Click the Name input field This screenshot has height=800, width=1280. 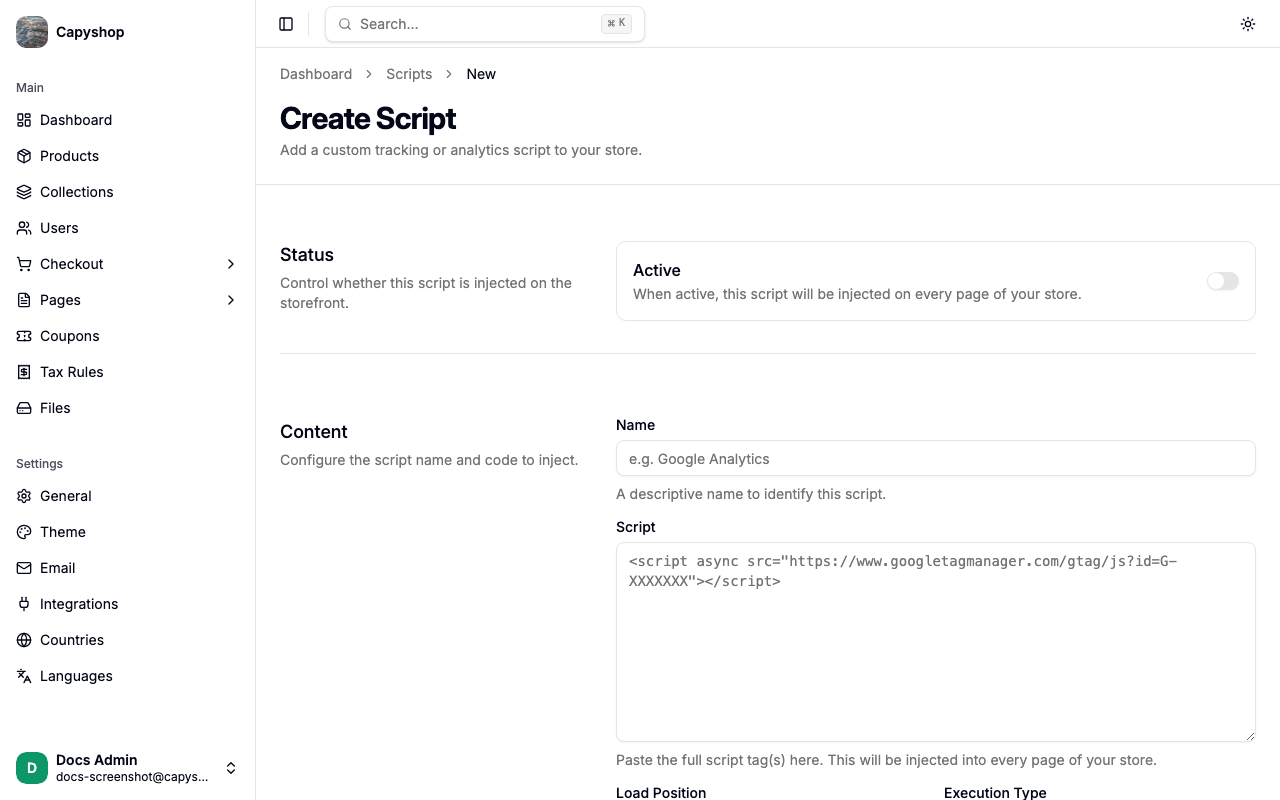click(935, 458)
